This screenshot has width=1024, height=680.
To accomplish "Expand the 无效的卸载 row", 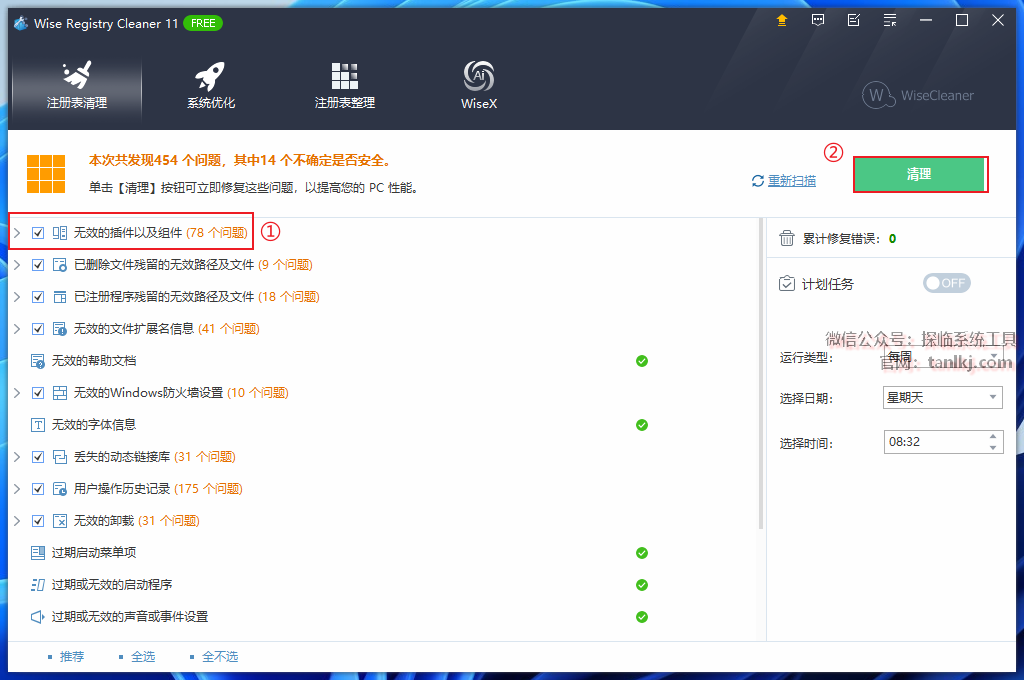I will point(17,521).
